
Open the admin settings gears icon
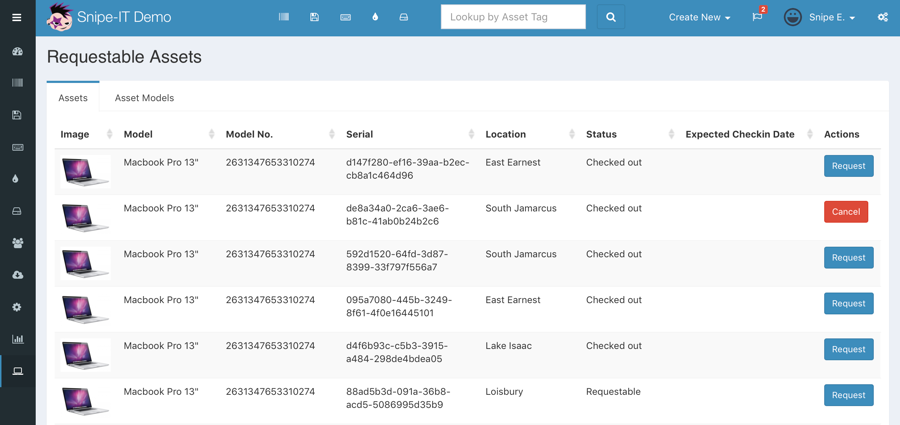pos(882,17)
